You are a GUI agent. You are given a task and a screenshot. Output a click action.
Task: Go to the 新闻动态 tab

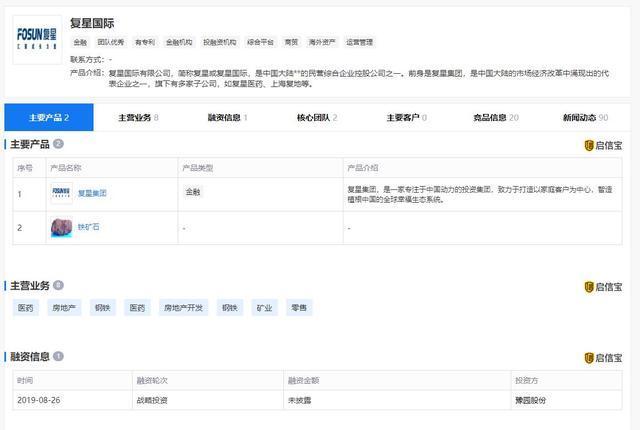point(585,117)
